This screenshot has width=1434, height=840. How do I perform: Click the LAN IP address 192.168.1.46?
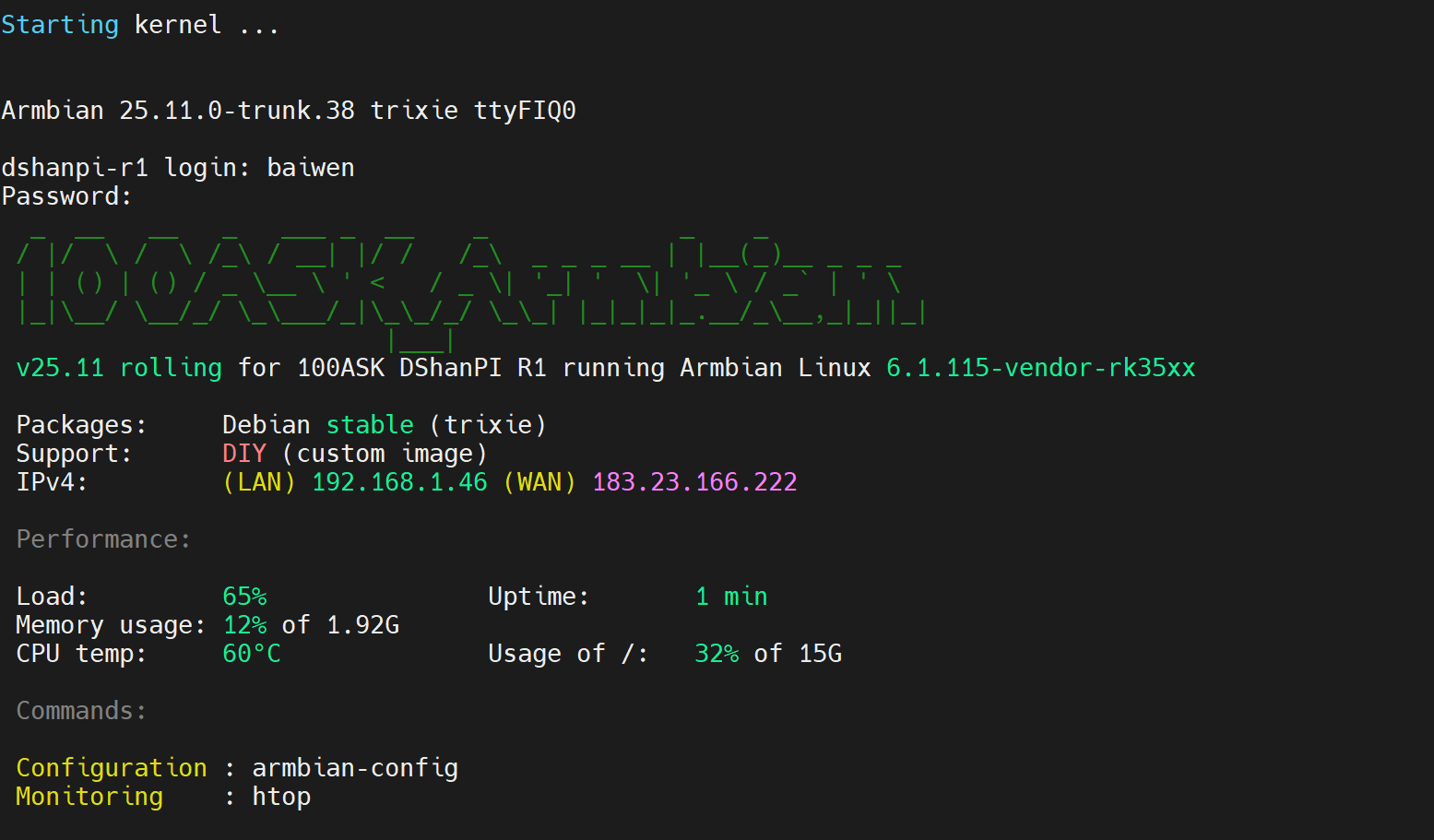coord(399,482)
